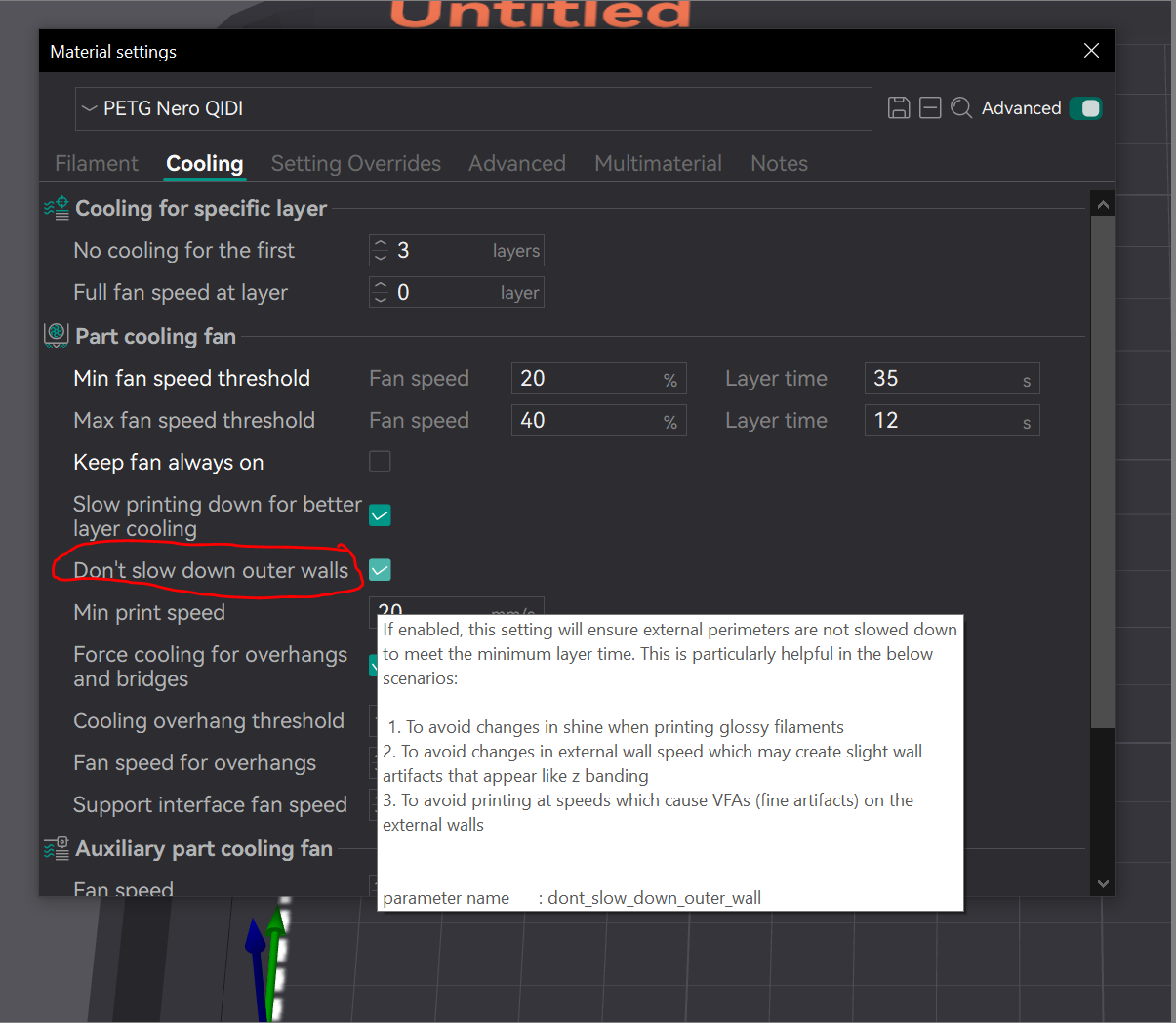This screenshot has height=1023, width=1176.
Task: Click the save preset floppy disk icon
Action: click(x=899, y=108)
